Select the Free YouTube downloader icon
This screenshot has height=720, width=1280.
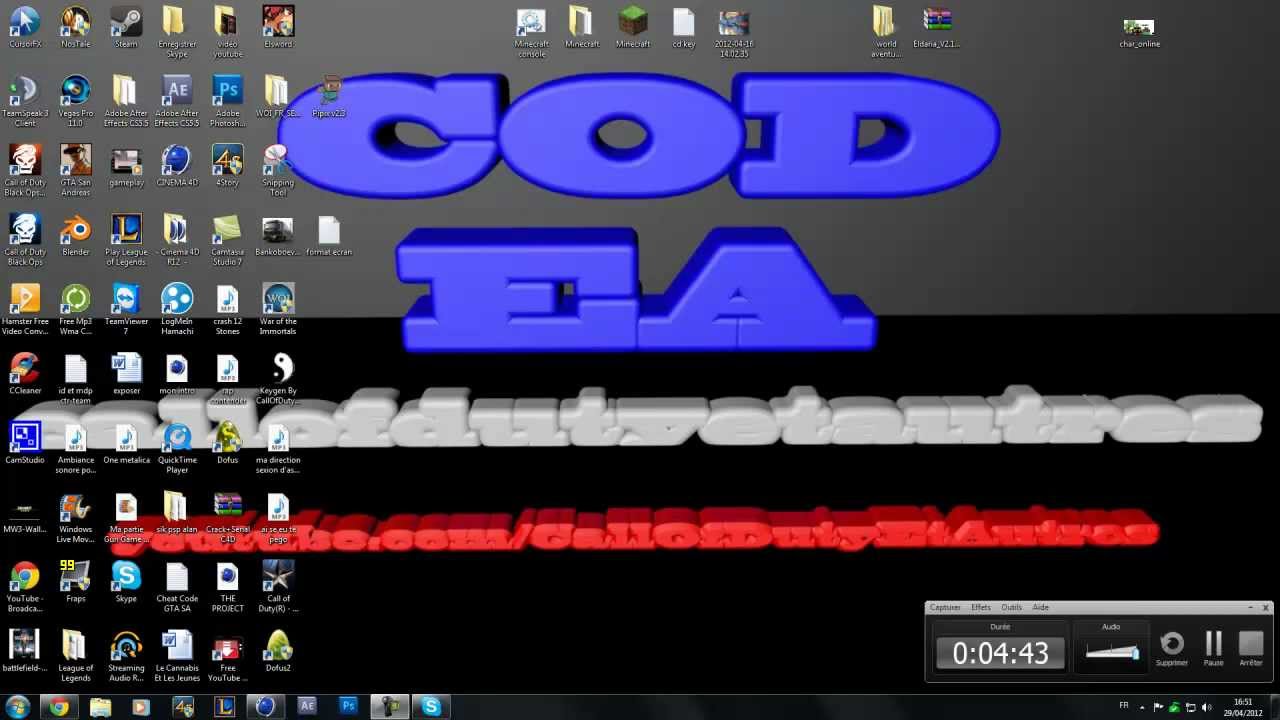pos(228,654)
